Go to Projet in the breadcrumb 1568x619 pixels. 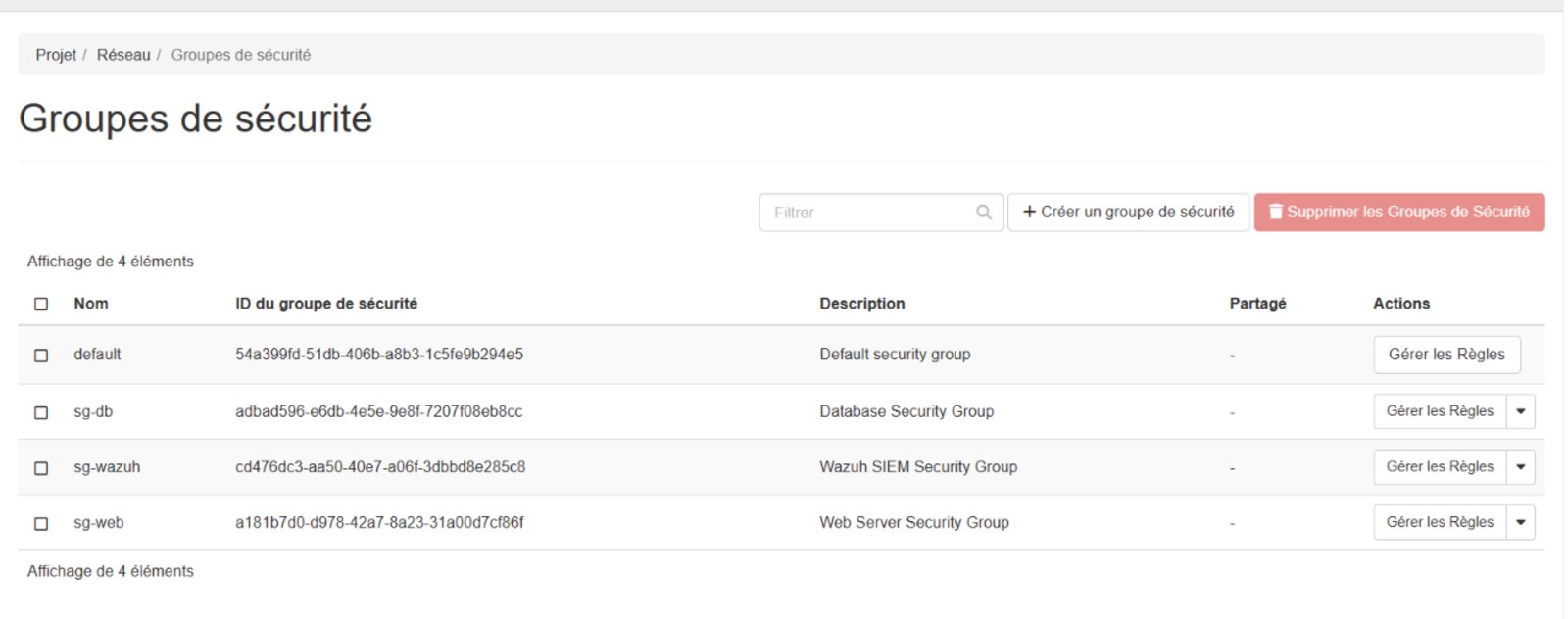[56, 55]
